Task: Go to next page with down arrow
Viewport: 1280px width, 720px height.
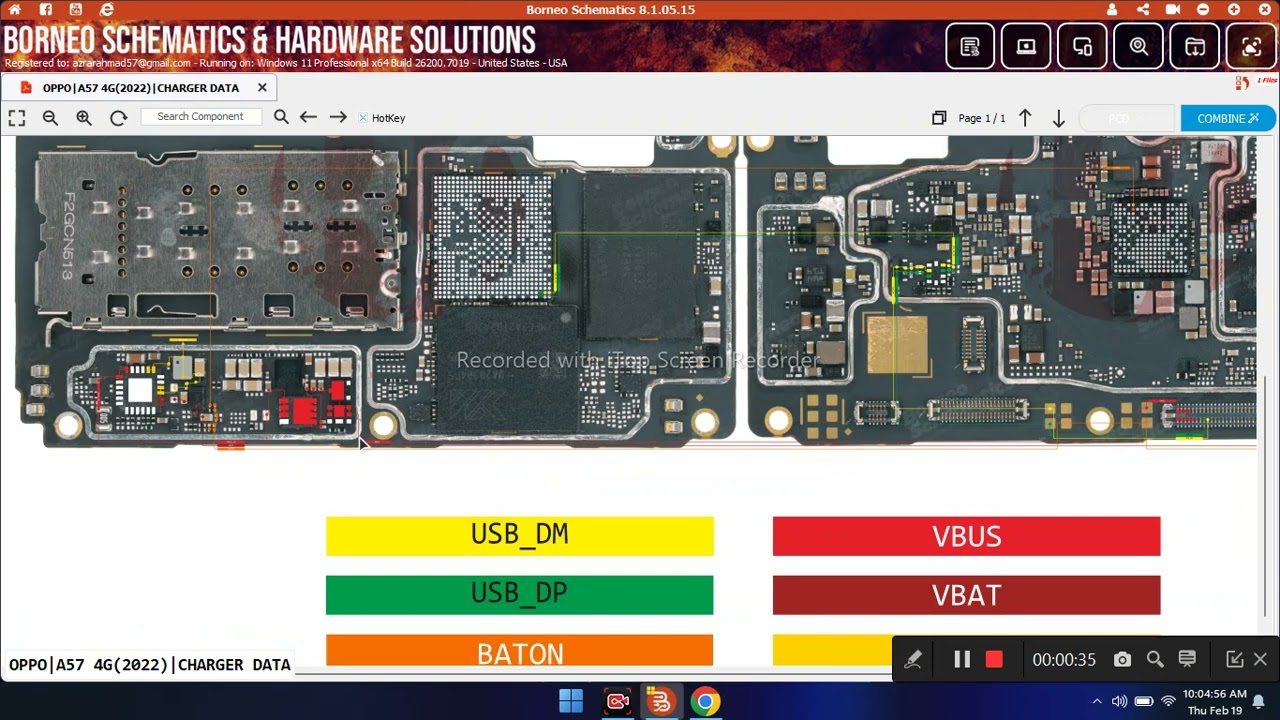Action: click(x=1058, y=118)
